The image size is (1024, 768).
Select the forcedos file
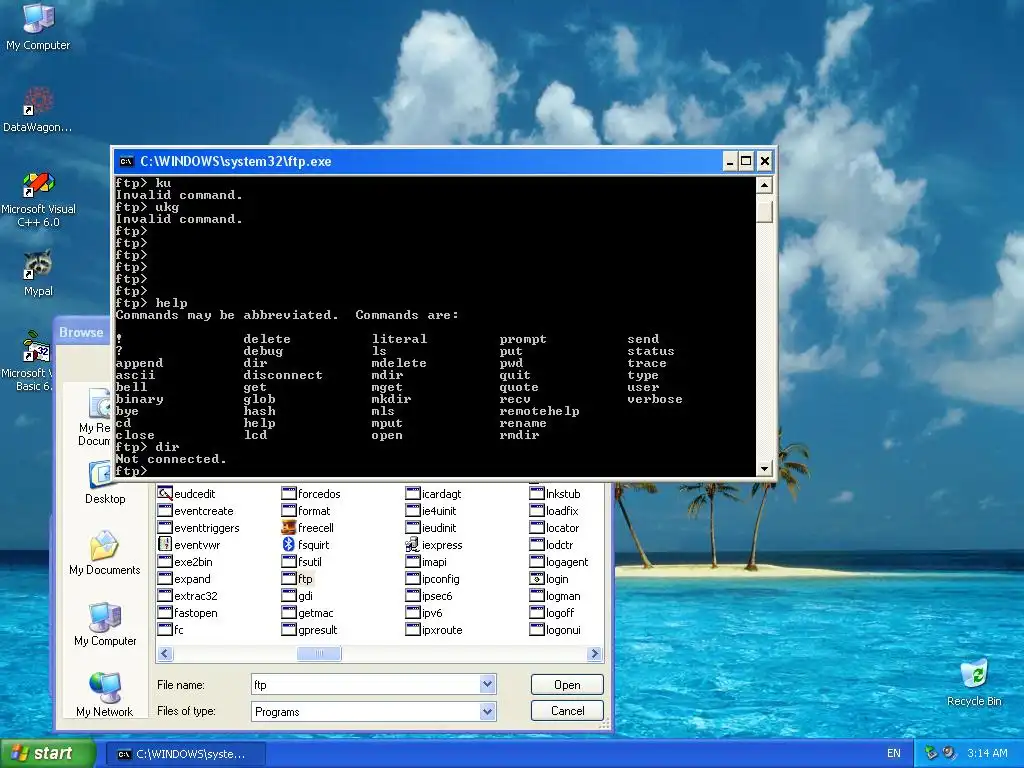click(x=312, y=494)
